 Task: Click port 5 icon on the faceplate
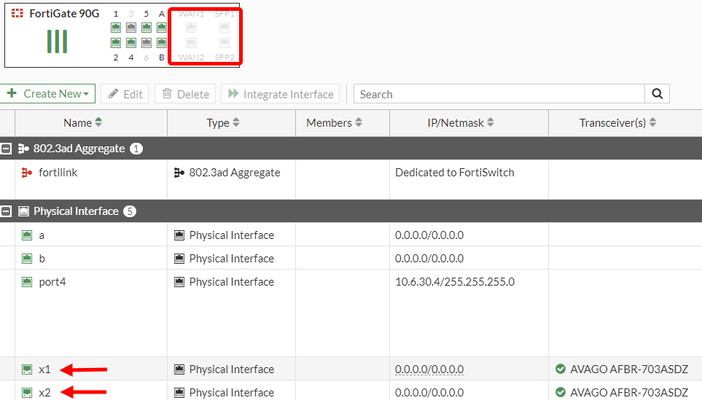pos(146,28)
